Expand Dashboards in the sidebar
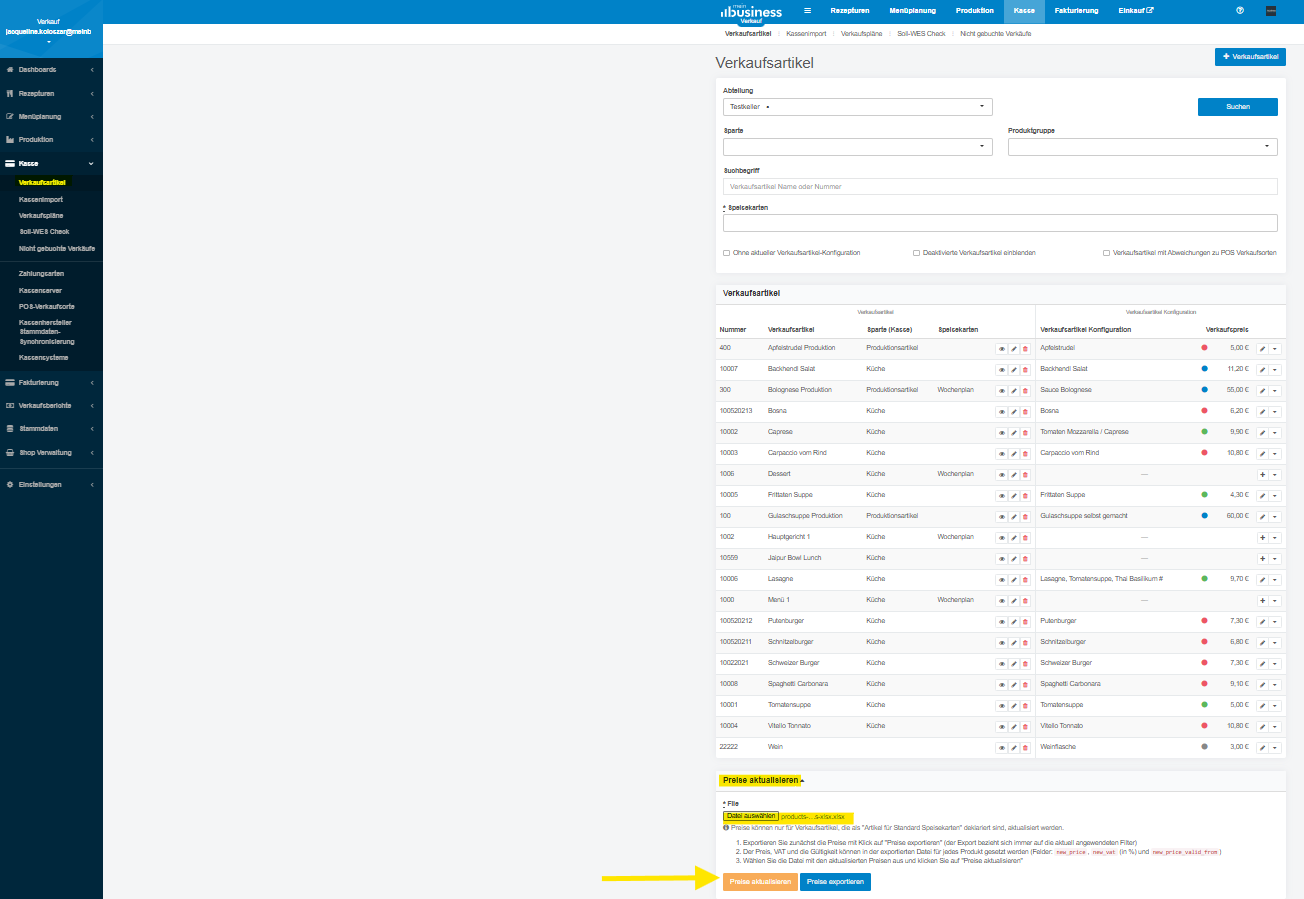The height and width of the screenshot is (899, 1304). (x=51, y=70)
